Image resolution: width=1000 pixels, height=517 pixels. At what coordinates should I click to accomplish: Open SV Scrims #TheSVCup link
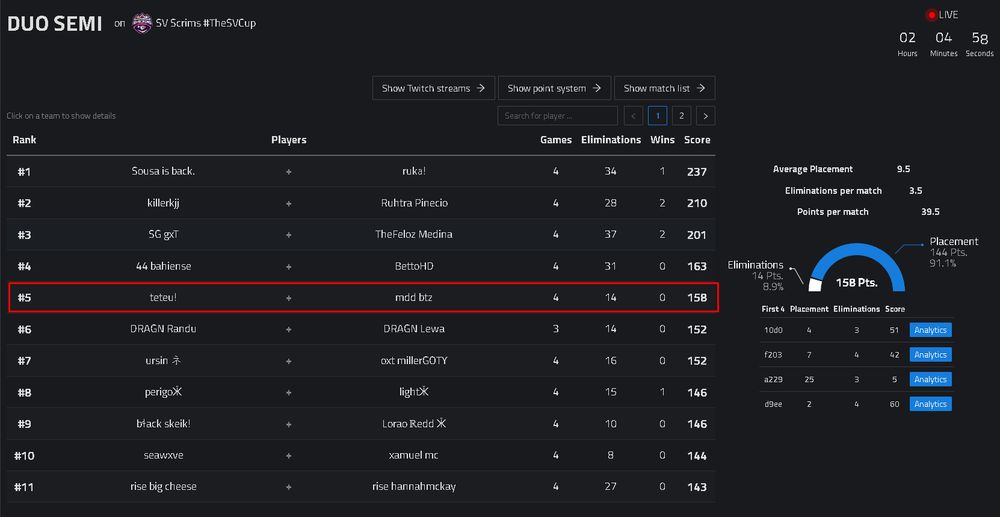point(205,22)
